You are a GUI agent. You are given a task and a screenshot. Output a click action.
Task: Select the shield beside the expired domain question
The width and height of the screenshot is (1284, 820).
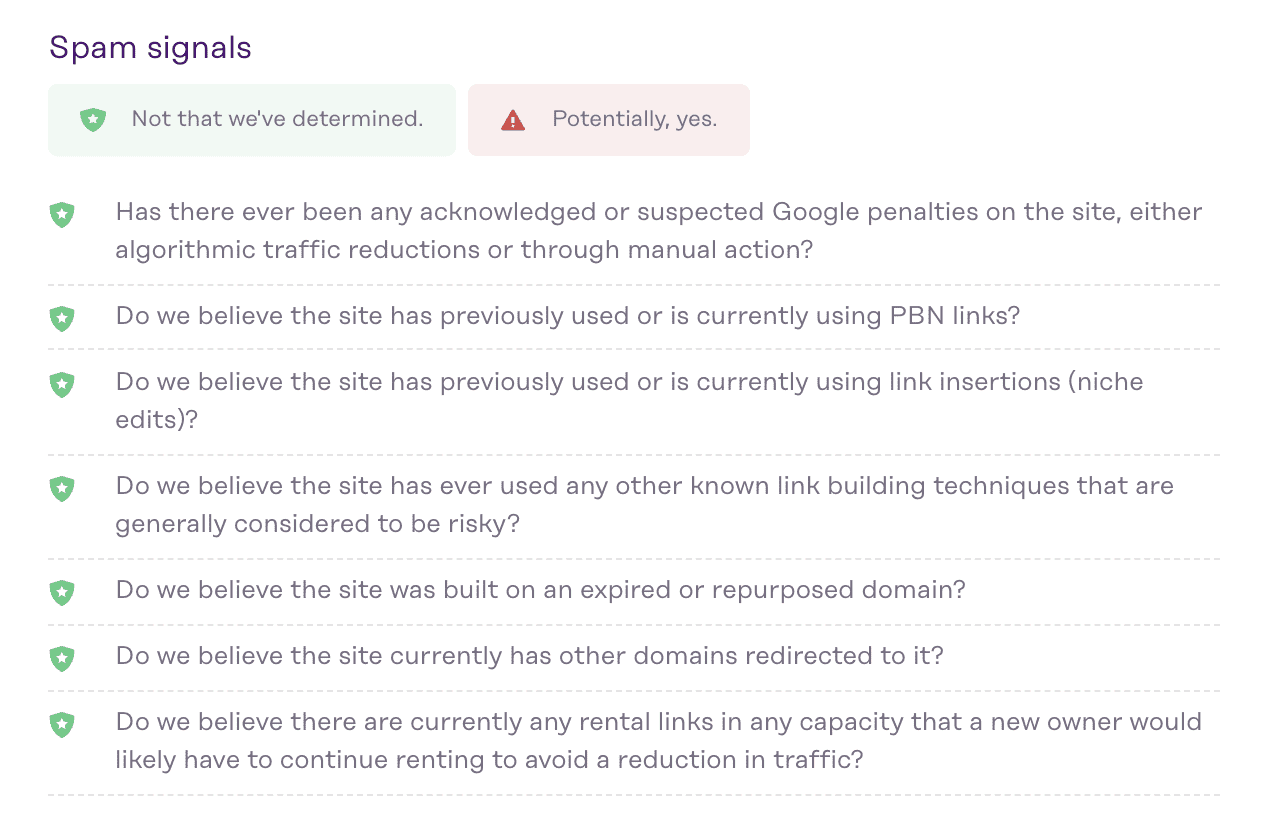point(62,592)
